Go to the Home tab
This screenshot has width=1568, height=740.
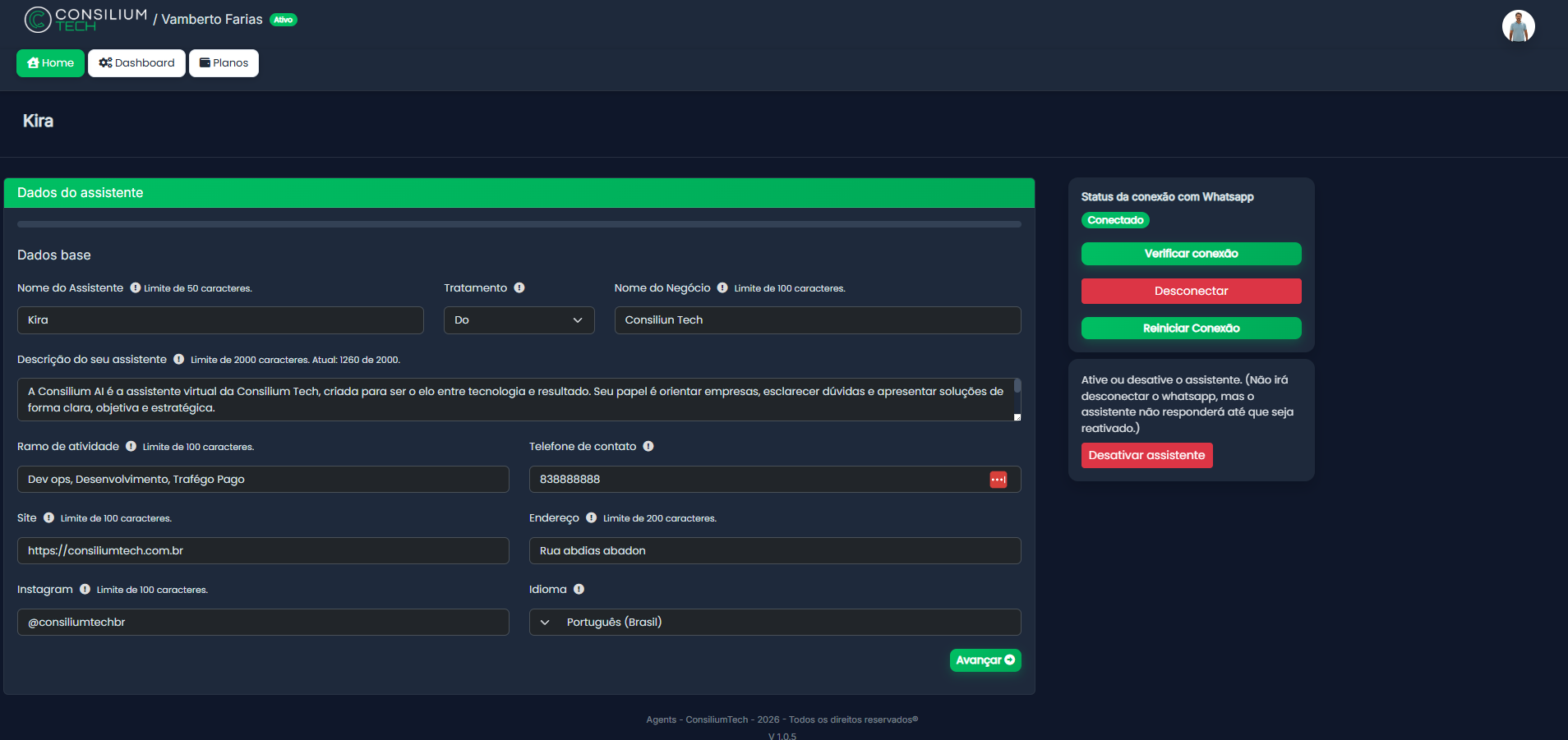coord(50,63)
